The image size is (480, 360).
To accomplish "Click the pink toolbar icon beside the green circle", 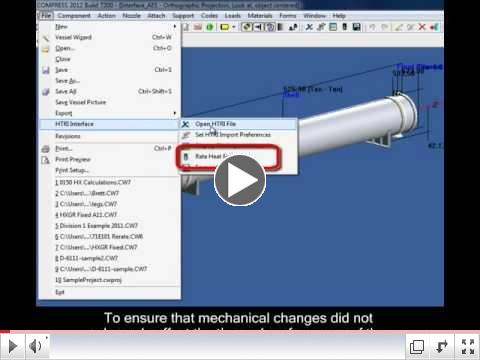I will (x=198, y=27).
